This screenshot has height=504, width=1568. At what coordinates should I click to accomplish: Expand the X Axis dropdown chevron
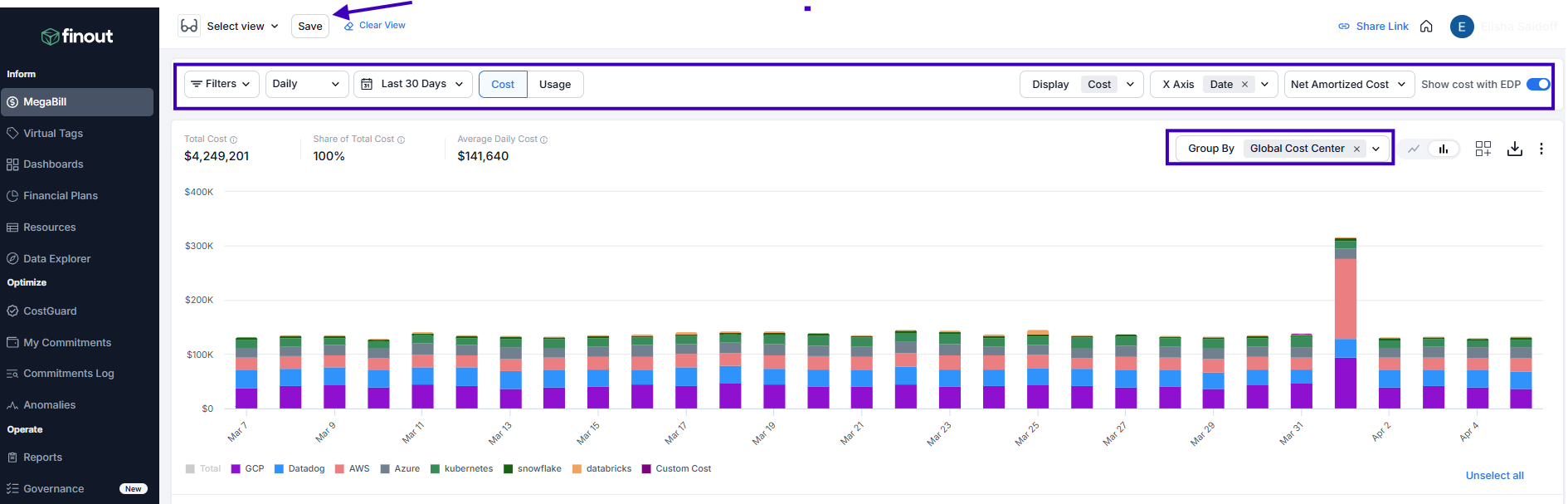(1264, 85)
